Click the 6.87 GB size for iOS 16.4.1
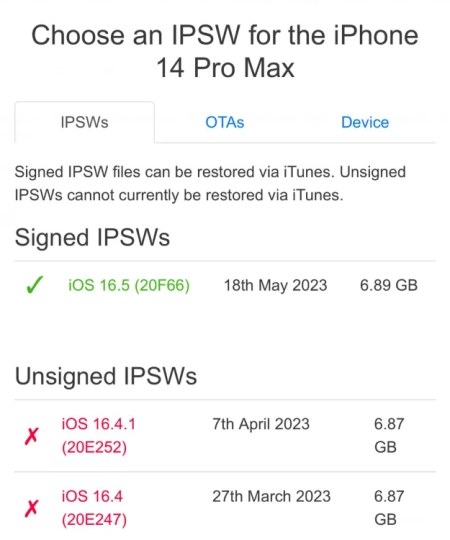 coord(389,436)
